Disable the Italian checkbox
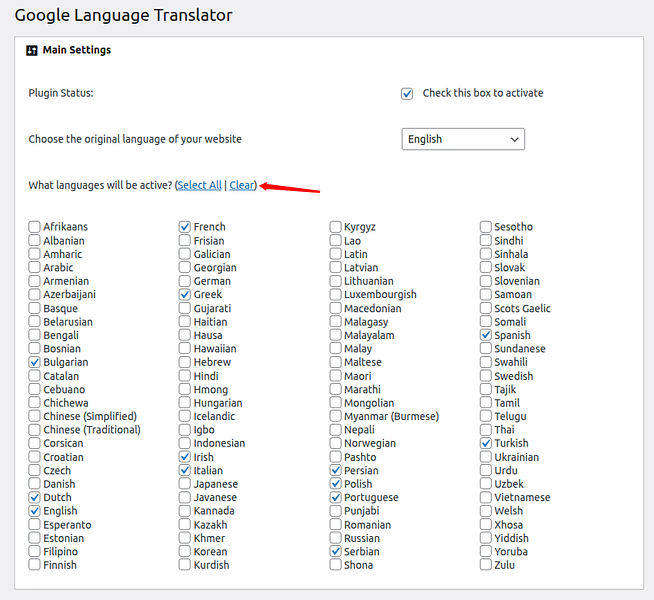 click(x=184, y=470)
